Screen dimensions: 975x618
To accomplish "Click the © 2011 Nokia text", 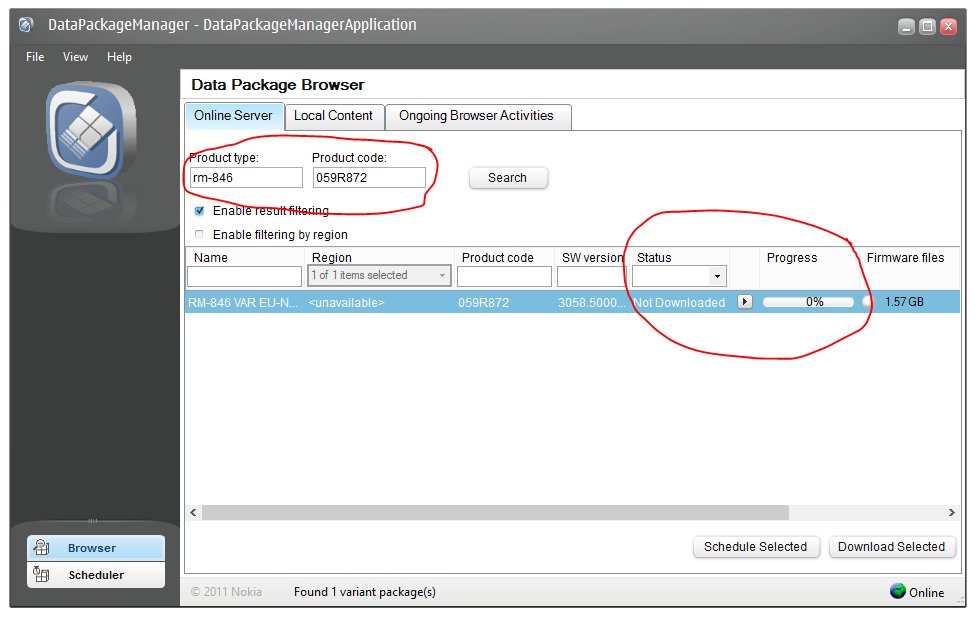I will (x=226, y=592).
